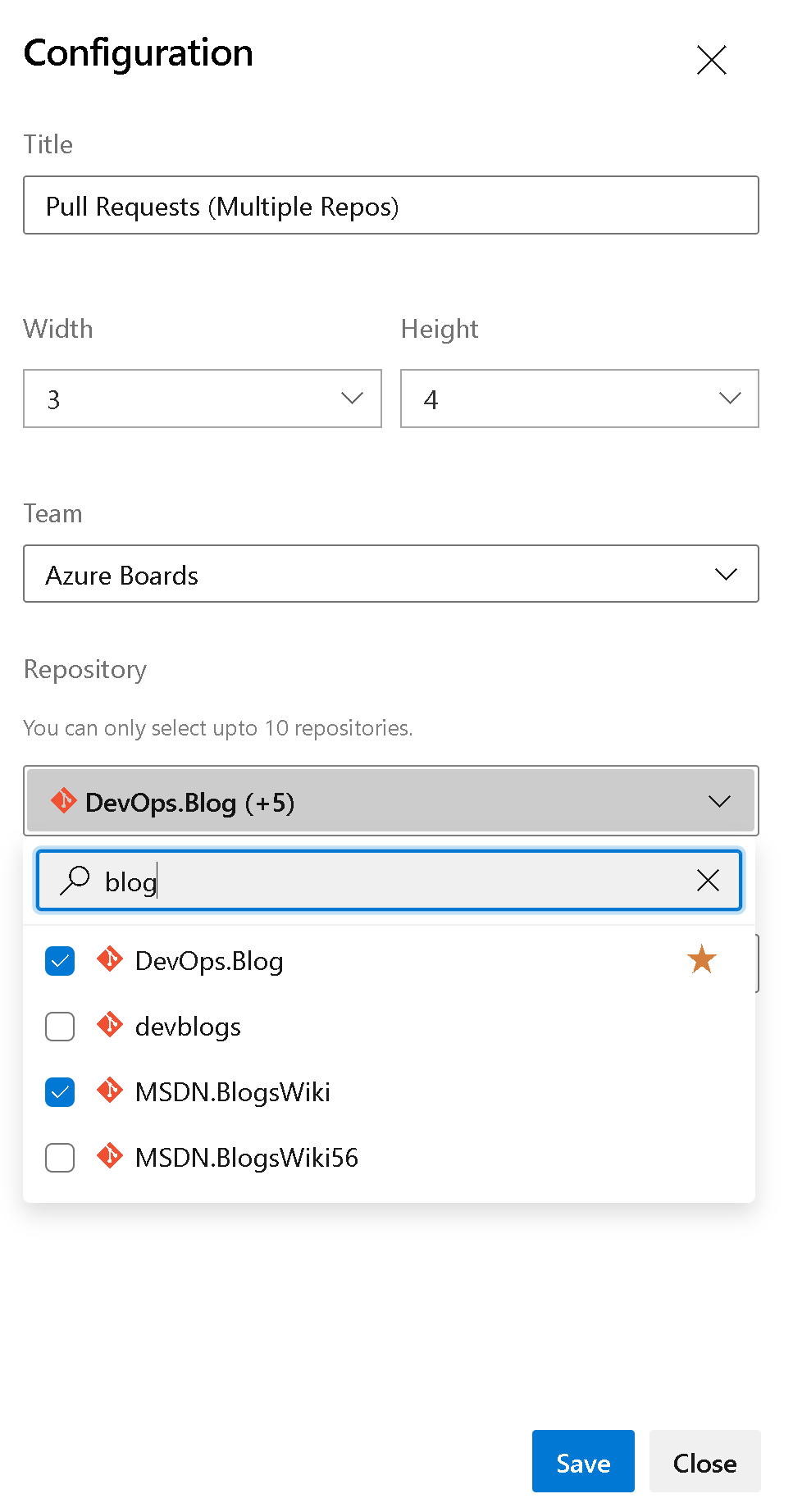The image size is (793, 1512).
Task: Open the Width dropdown
Action: 203,398
